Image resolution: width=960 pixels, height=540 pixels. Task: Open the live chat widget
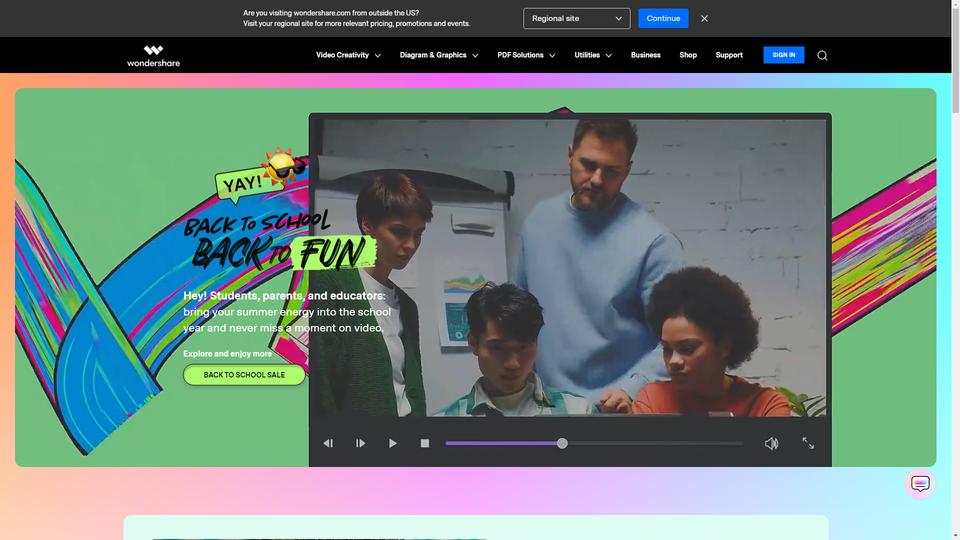(x=920, y=484)
